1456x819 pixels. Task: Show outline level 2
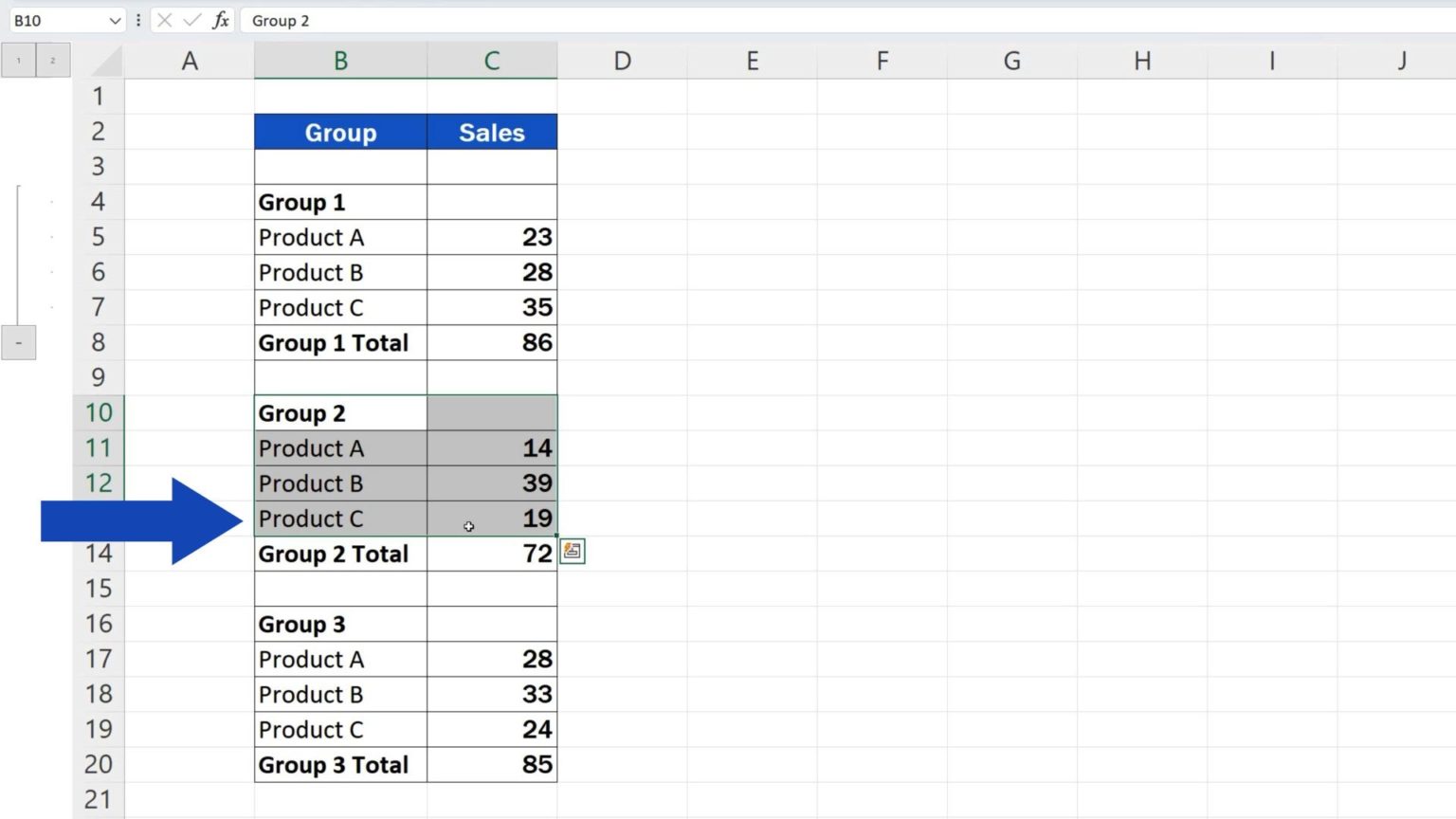53,61
